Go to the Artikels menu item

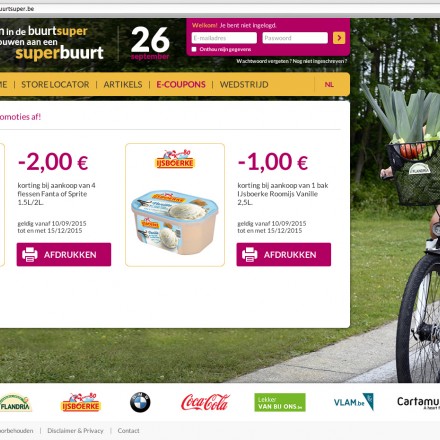coord(123,85)
